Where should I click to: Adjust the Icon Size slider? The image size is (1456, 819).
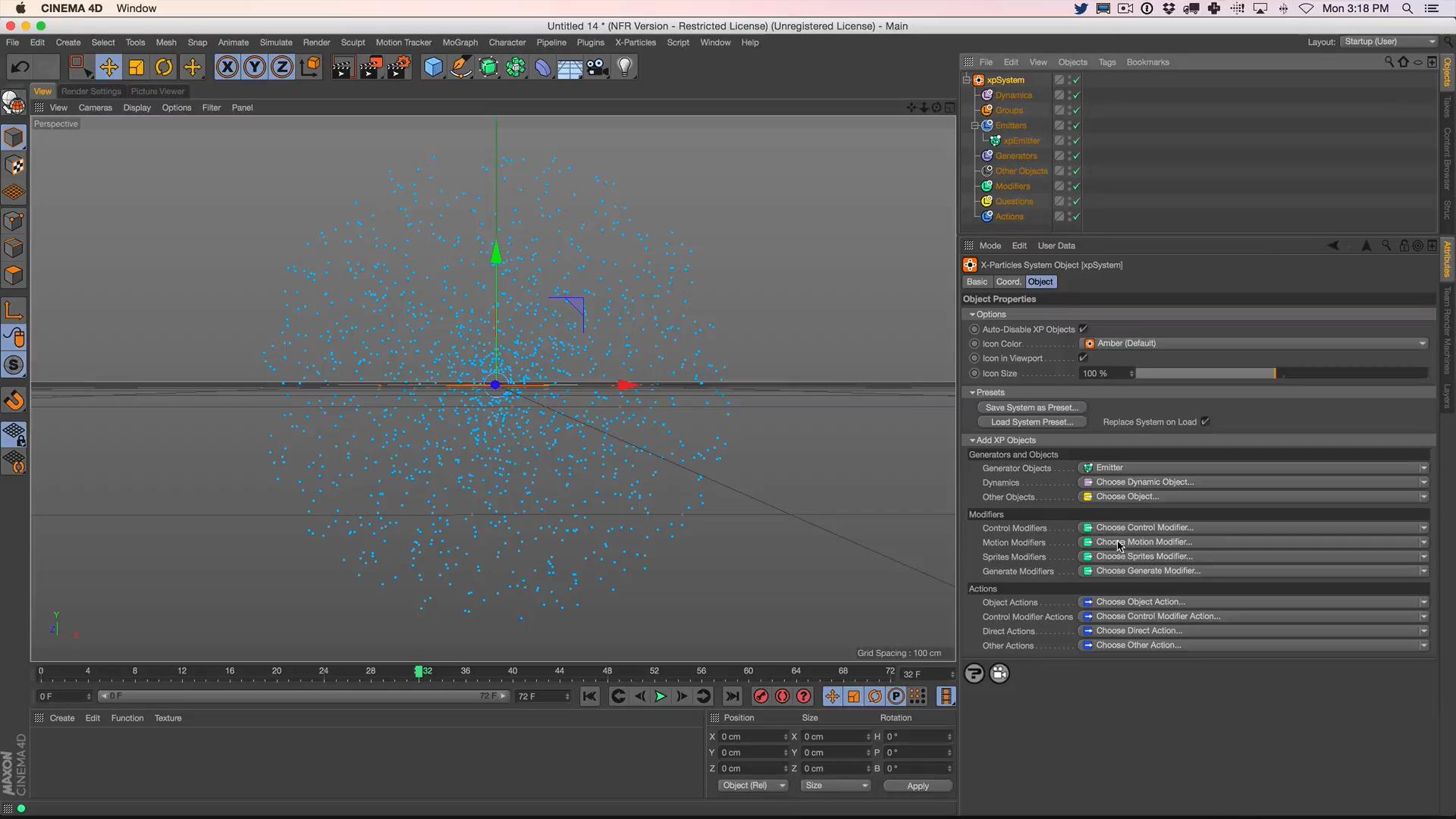pyautogui.click(x=1274, y=373)
